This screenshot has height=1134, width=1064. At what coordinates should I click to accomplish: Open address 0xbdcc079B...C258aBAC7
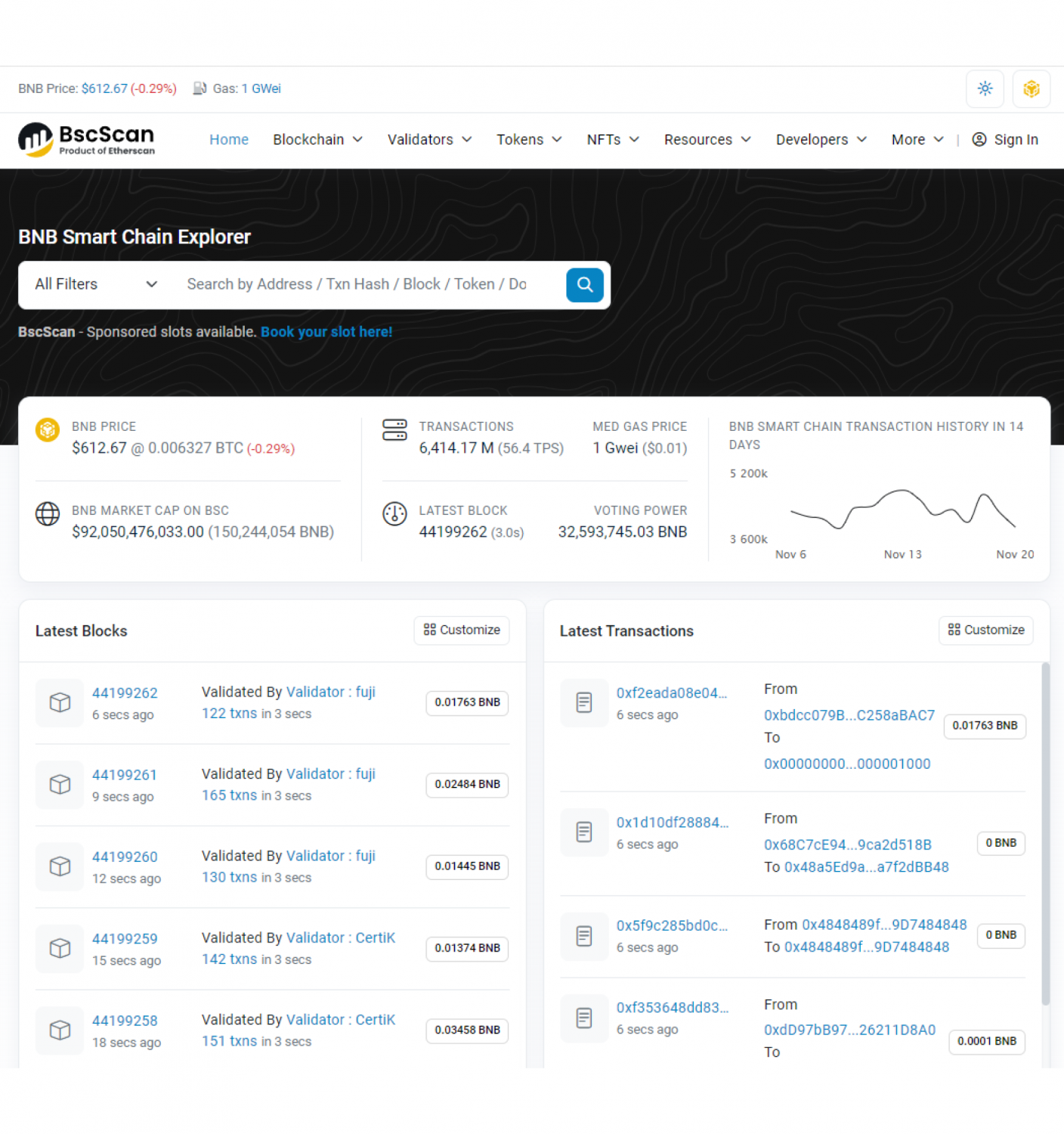pyautogui.click(x=849, y=715)
